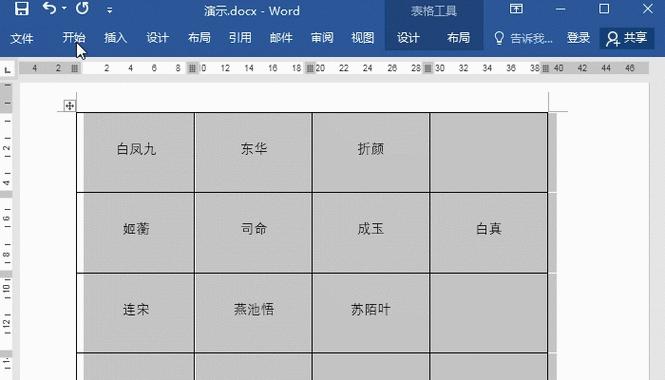This screenshot has height=380, width=665.
Task: Click the table cell containing 白真
Action: click(489, 233)
